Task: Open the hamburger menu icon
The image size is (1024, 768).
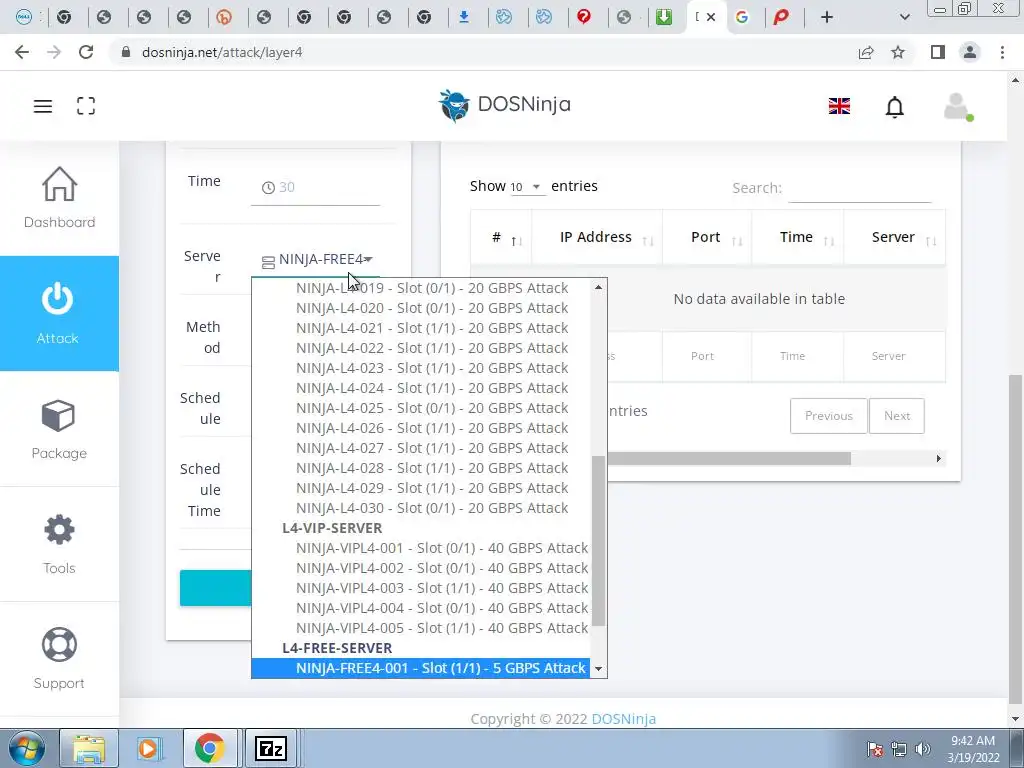Action: [x=43, y=106]
